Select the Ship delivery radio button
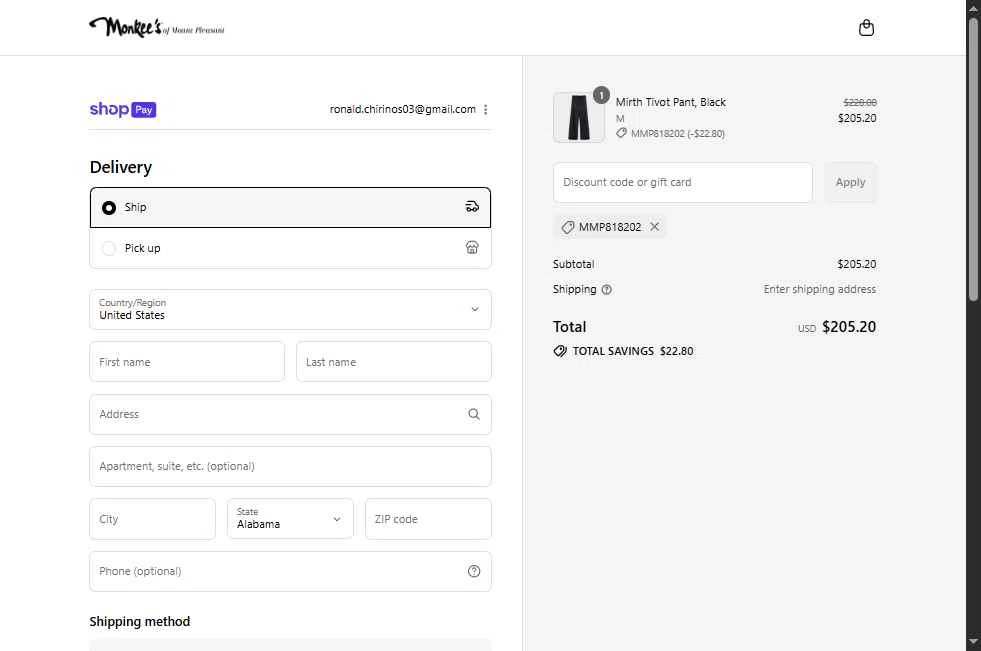This screenshot has width=981, height=651. coord(109,208)
